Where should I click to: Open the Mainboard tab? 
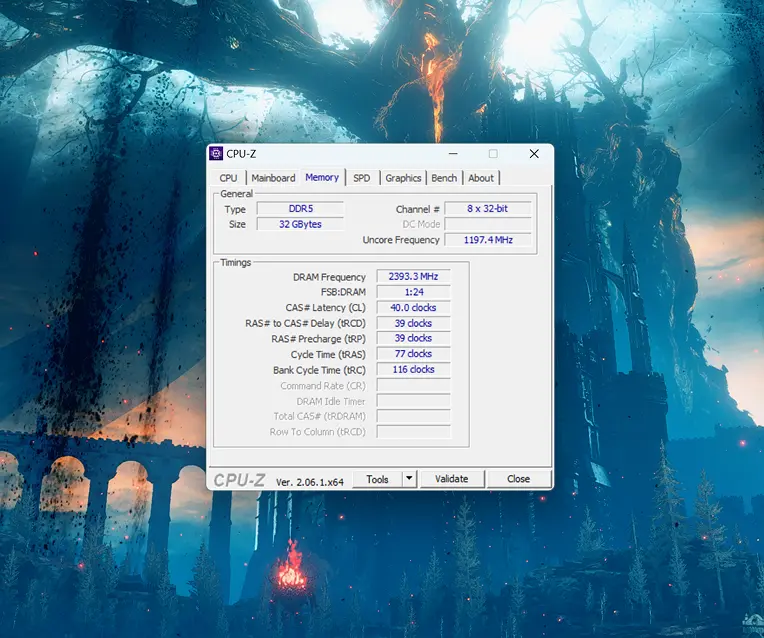click(273, 178)
